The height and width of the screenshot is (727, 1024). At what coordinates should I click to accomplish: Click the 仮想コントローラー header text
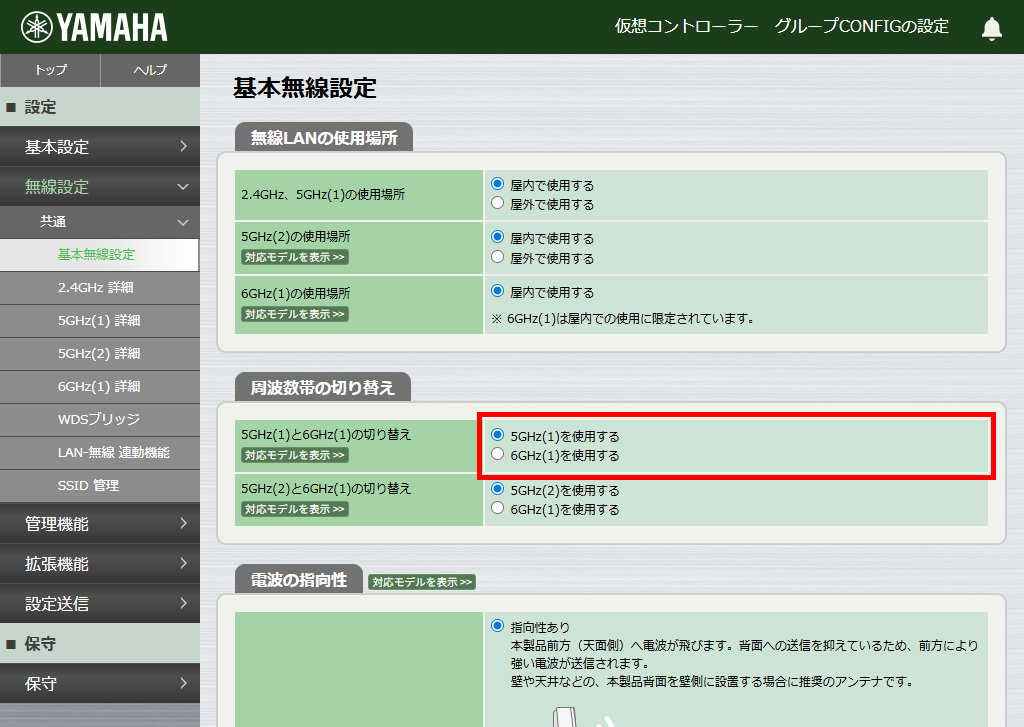pyautogui.click(x=686, y=27)
